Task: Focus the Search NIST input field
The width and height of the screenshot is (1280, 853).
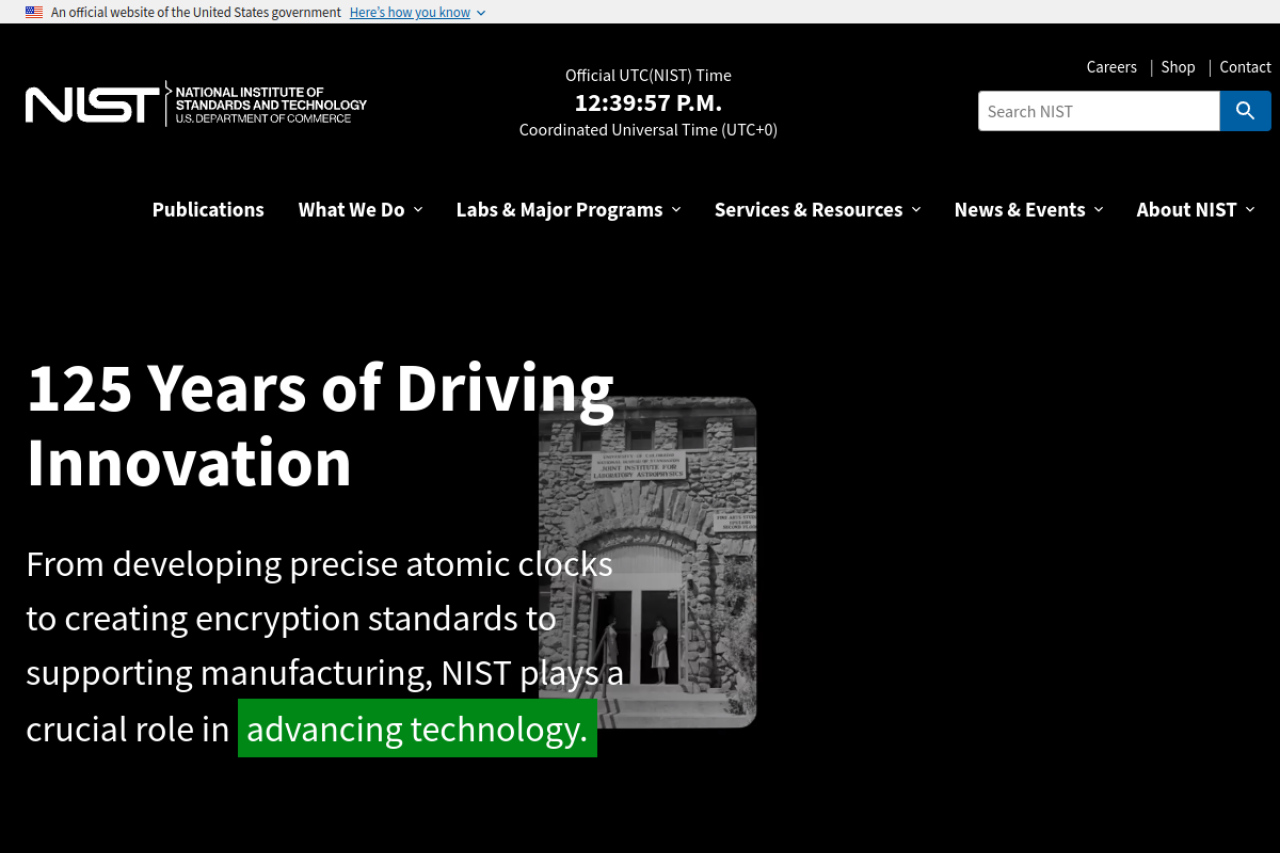Action: coord(1098,111)
